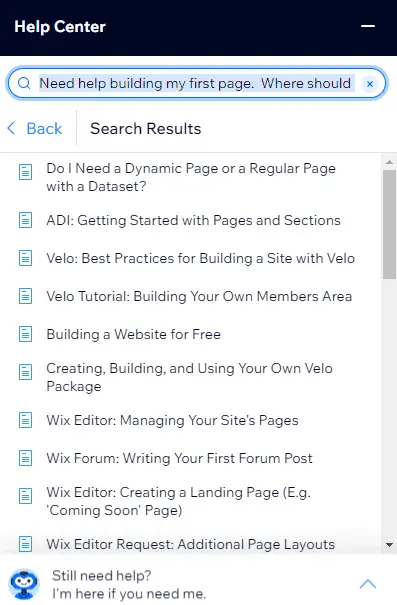Open Velo: Best Practices for Building a Site
397x605 pixels.
pos(201,258)
